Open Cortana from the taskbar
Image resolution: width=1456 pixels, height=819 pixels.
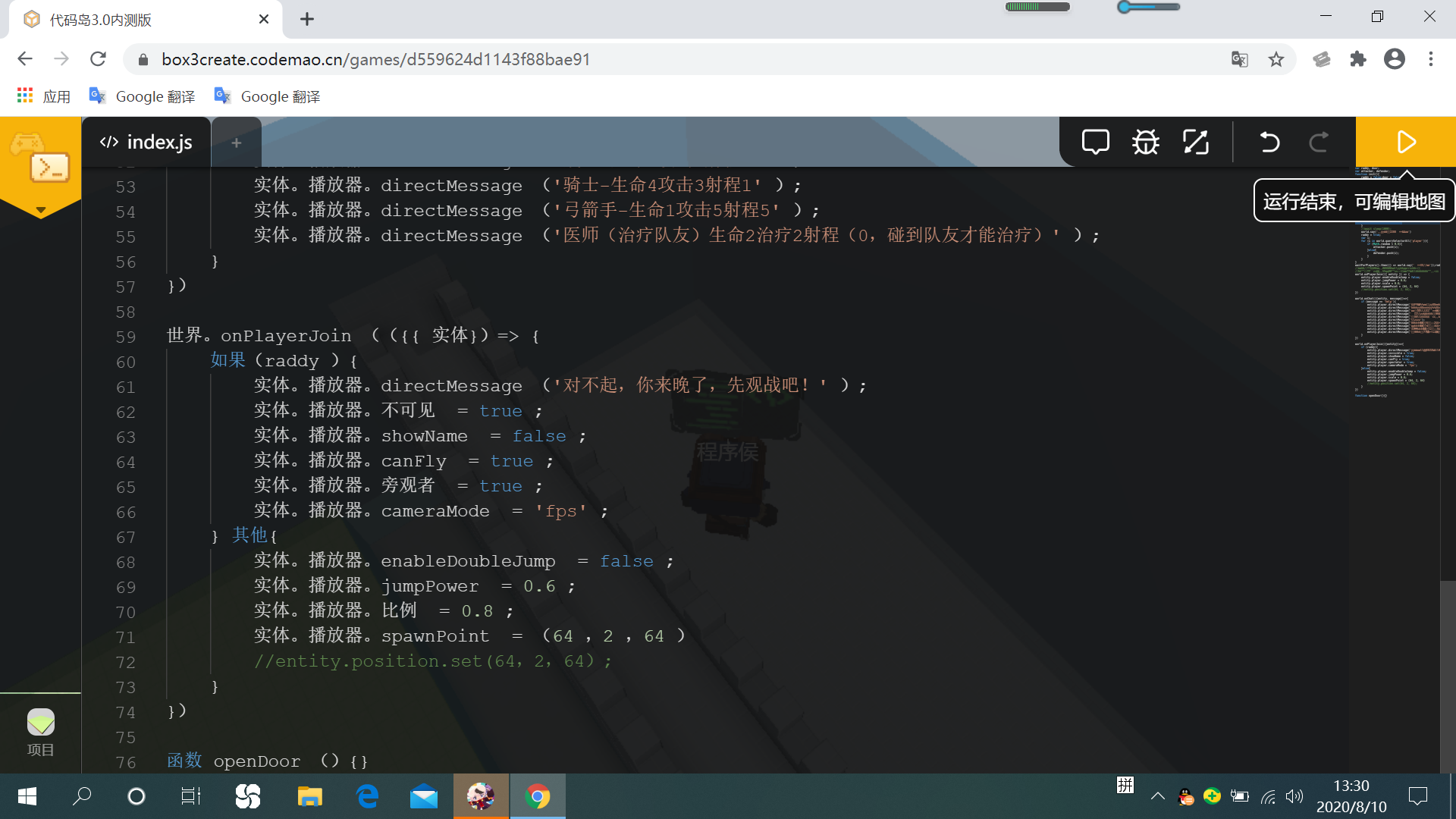point(136,796)
